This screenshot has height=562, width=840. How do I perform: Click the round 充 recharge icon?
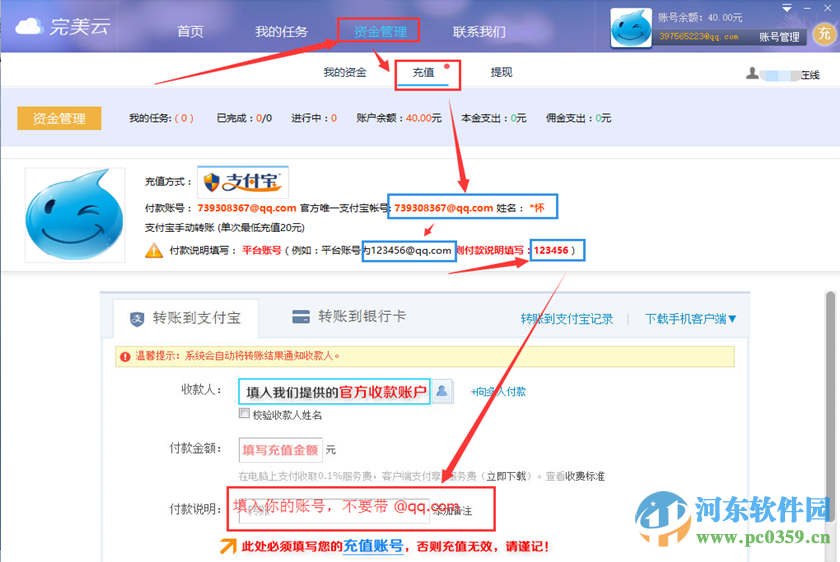823,34
